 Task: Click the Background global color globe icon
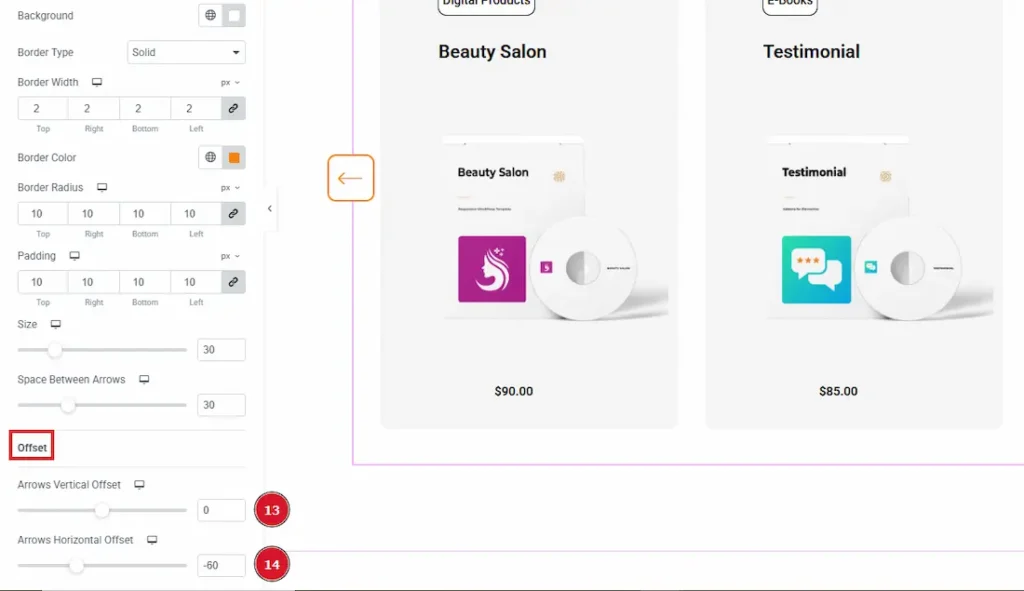tap(210, 16)
